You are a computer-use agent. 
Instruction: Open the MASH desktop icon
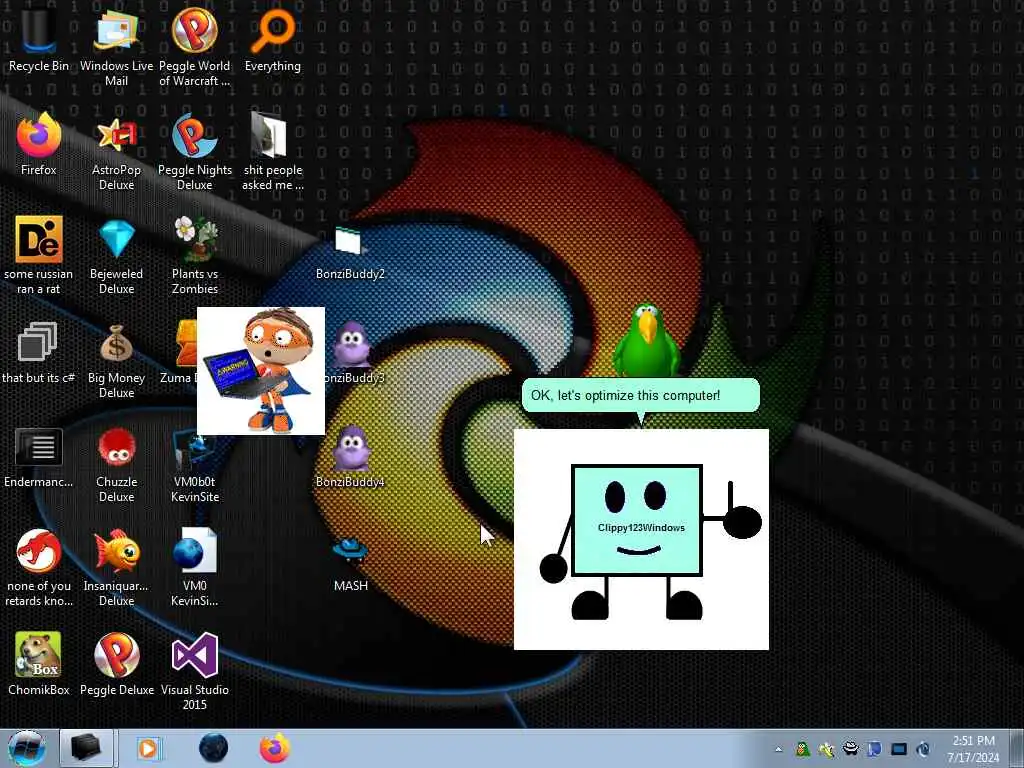tap(351, 564)
